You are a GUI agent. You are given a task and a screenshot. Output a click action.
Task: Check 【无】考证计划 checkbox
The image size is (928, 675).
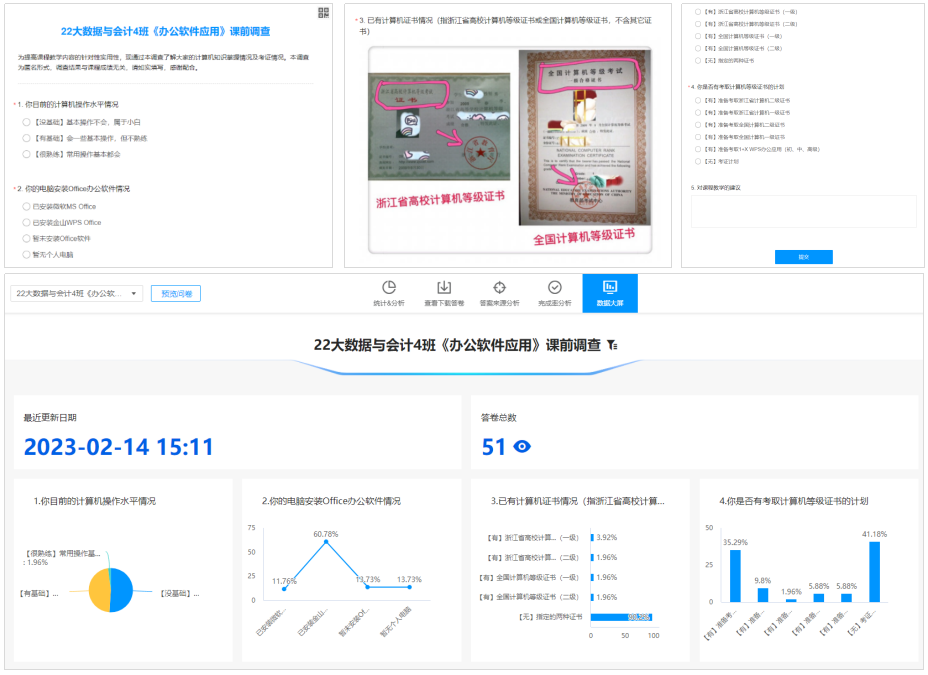[698, 160]
